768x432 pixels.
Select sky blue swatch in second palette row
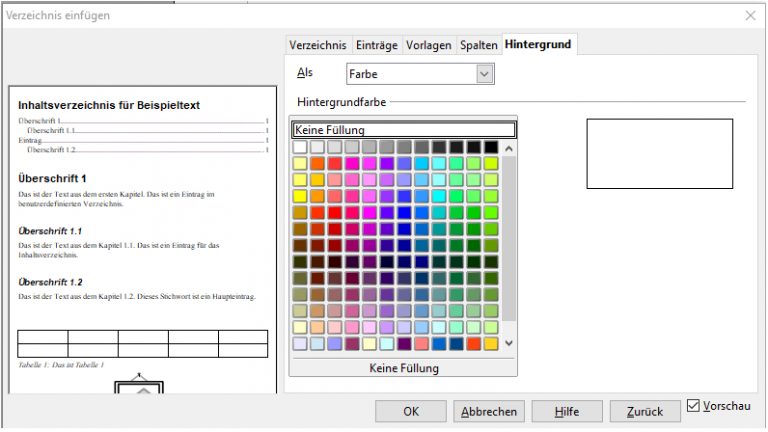click(x=421, y=163)
